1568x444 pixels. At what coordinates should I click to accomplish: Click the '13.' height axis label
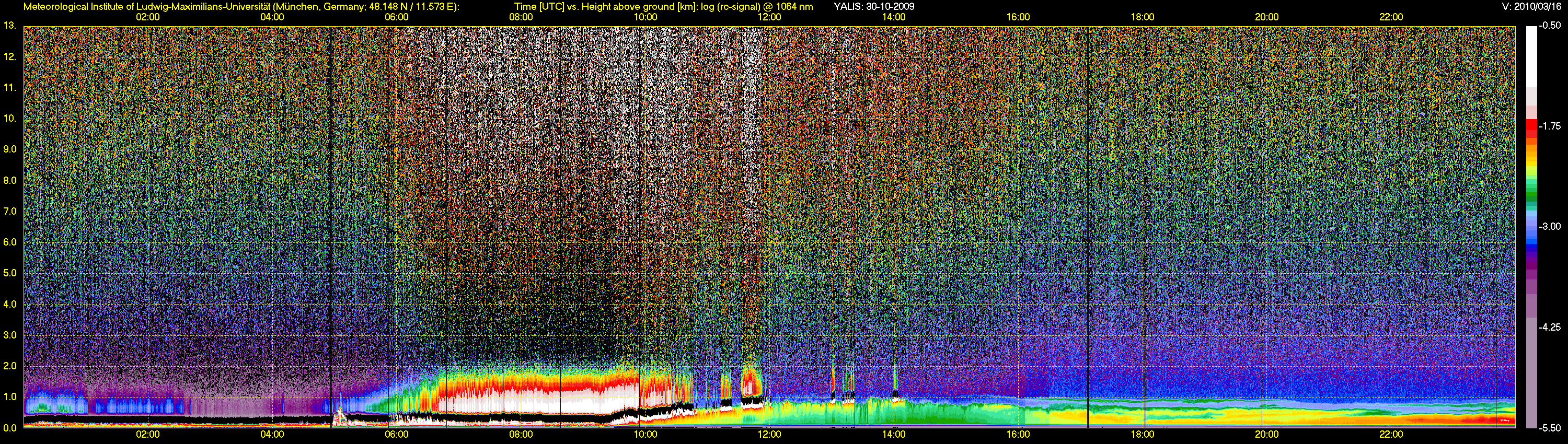(x=10, y=26)
